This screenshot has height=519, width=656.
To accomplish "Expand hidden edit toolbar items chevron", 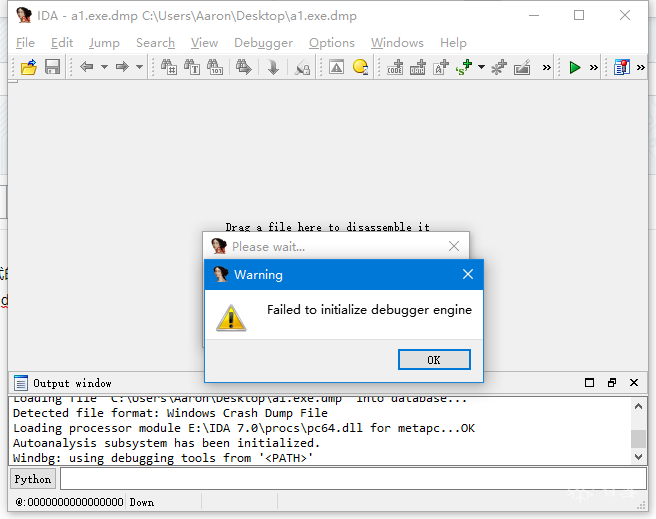I will point(546,67).
